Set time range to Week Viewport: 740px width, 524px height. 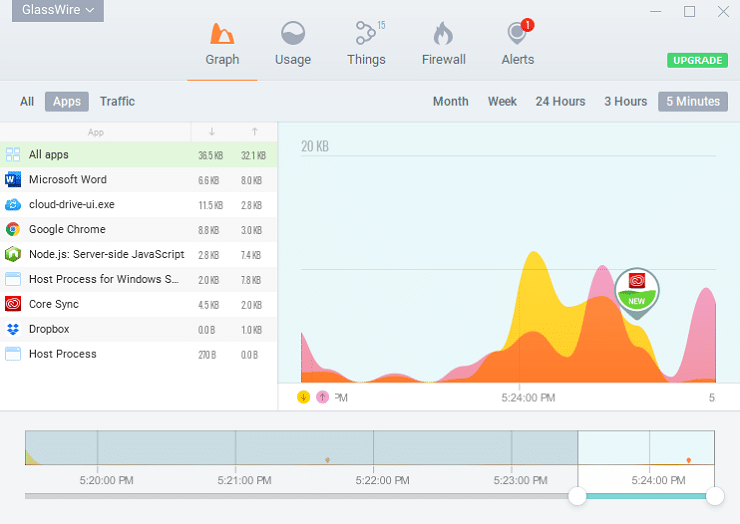502,101
